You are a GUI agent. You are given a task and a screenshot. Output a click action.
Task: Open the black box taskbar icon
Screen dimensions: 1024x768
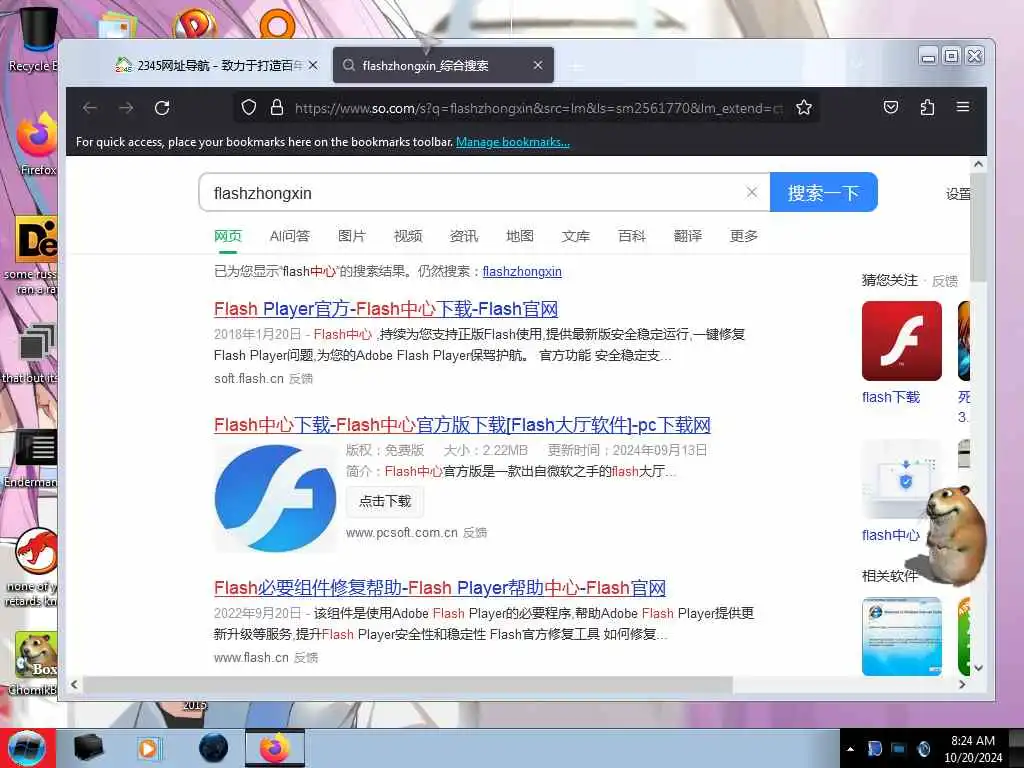click(x=88, y=748)
